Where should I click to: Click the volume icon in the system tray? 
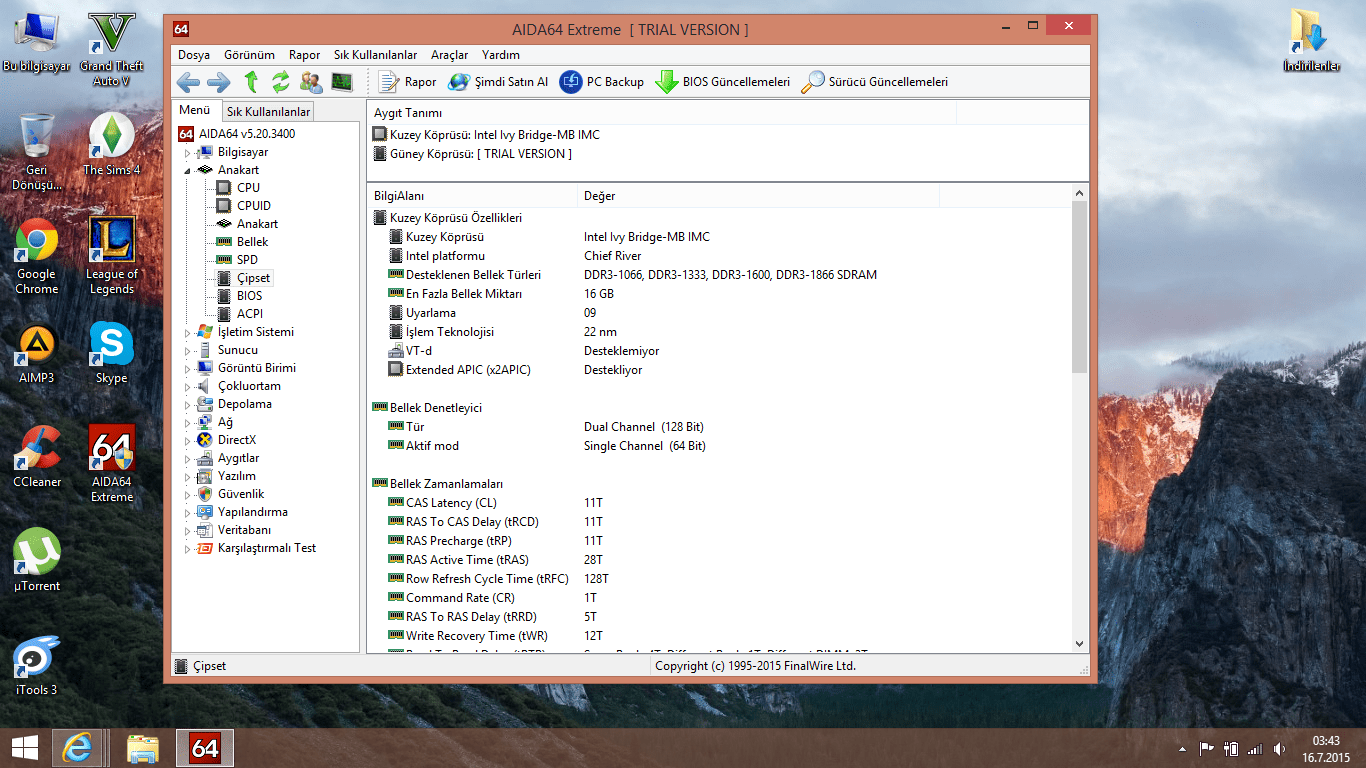[1280, 749]
